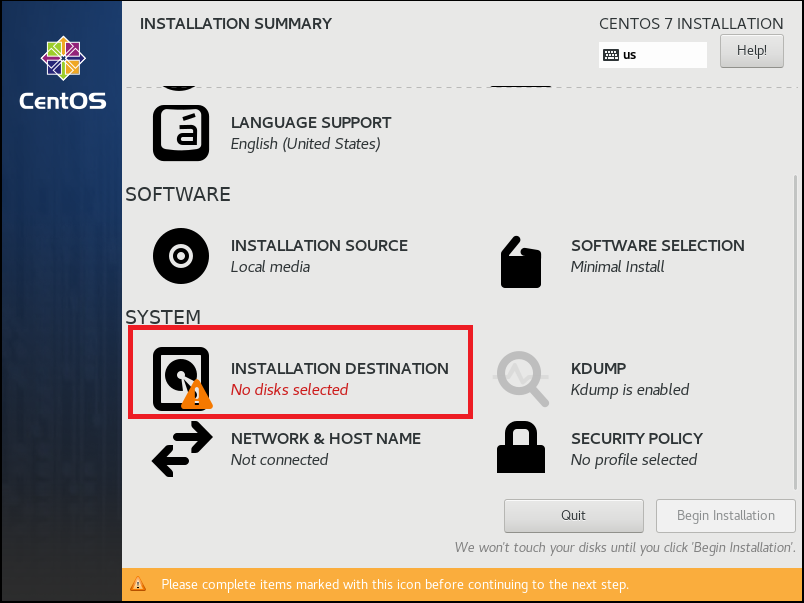Screen dimensions: 804x603
Task: Click 'Local media' status text
Action: coord(270,267)
